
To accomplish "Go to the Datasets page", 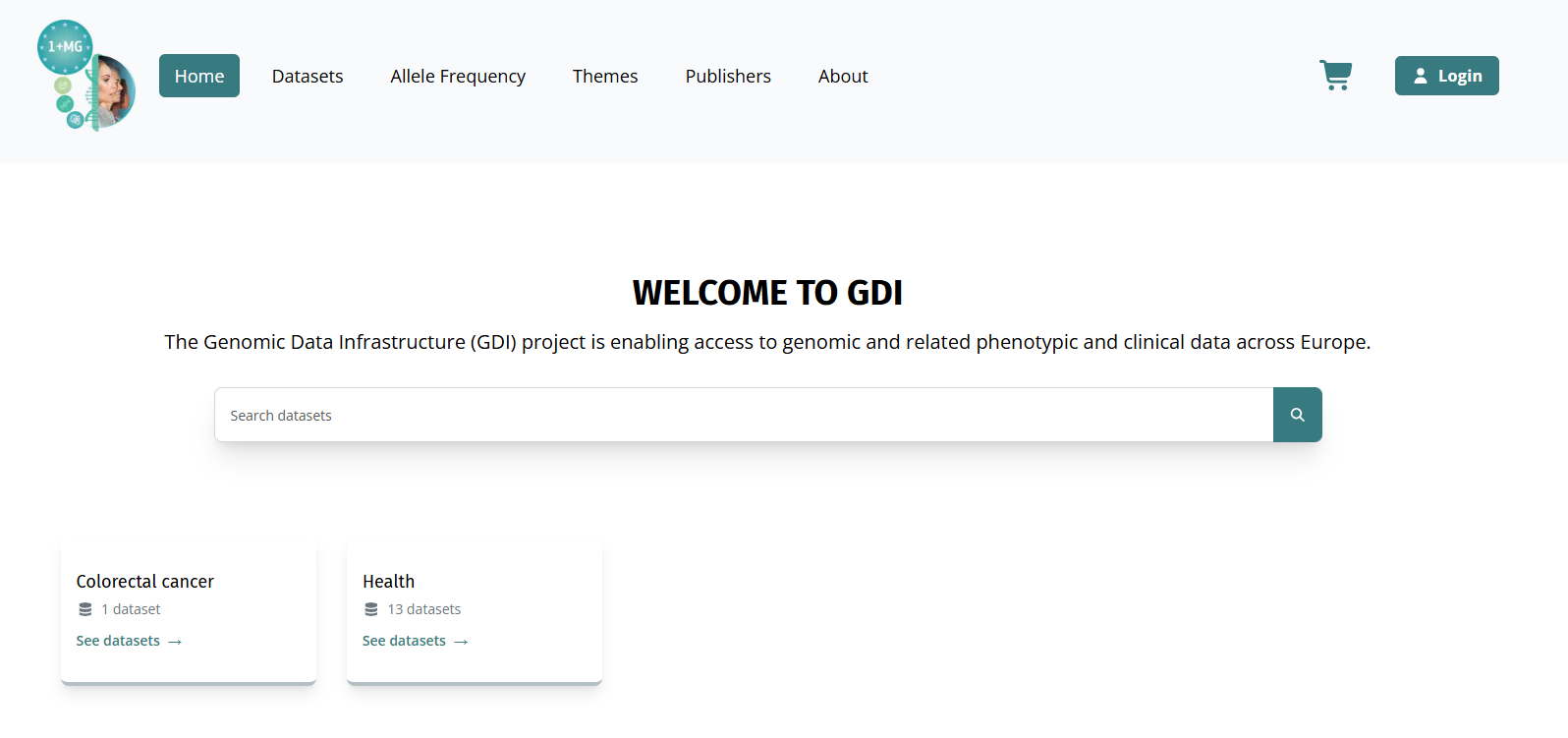I will tap(308, 76).
